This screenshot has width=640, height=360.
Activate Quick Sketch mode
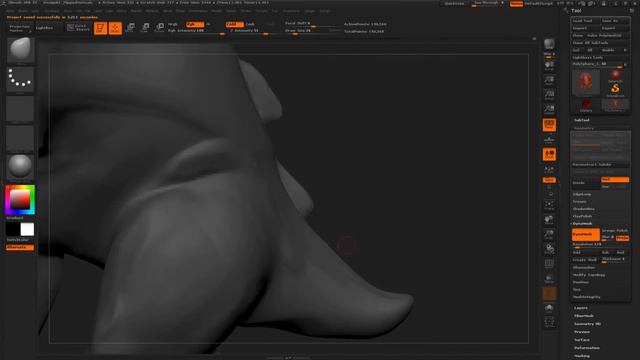pos(78,28)
